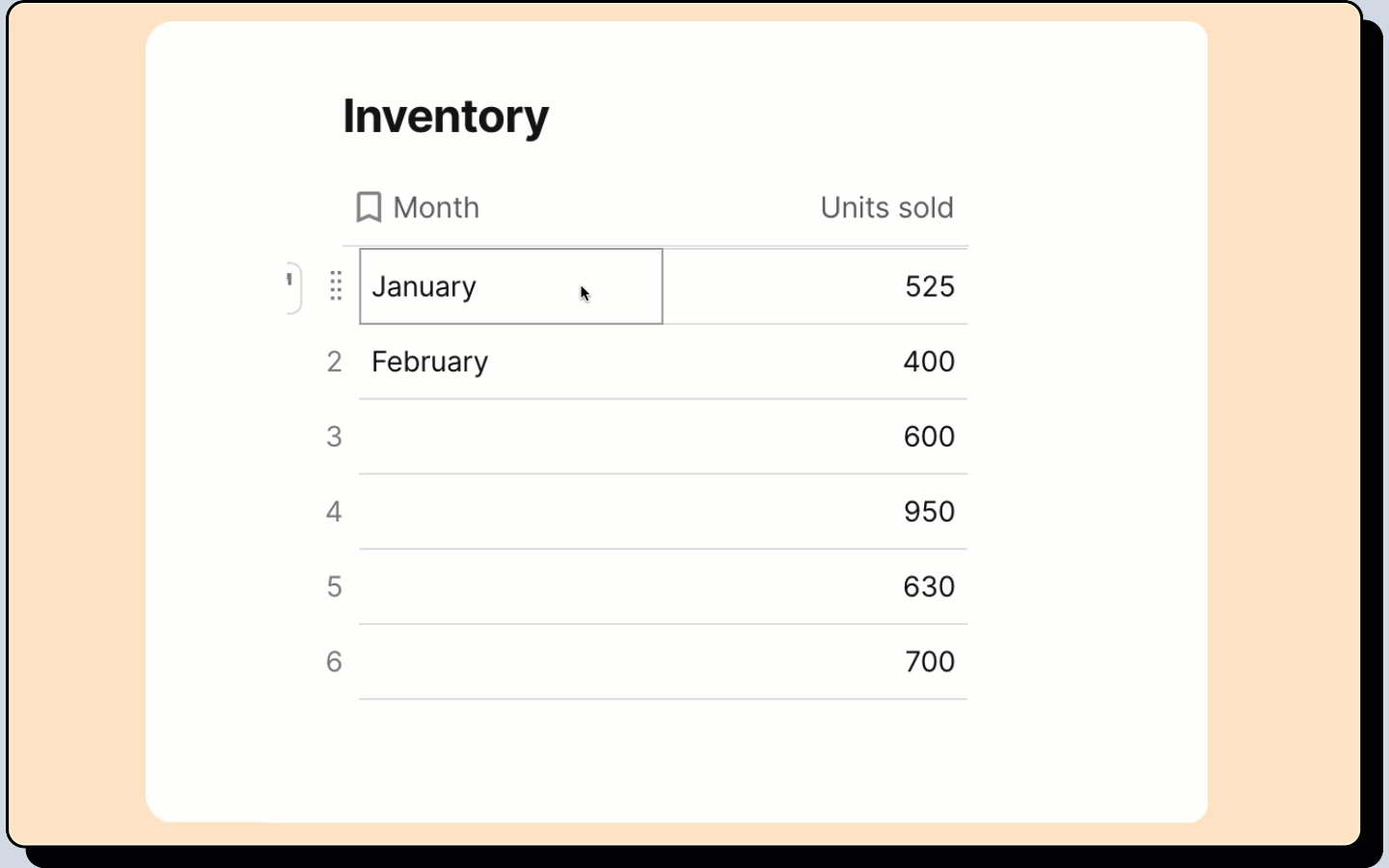Image resolution: width=1389 pixels, height=868 pixels.
Task: Click the bookmark icon beside Month
Action: point(368,207)
